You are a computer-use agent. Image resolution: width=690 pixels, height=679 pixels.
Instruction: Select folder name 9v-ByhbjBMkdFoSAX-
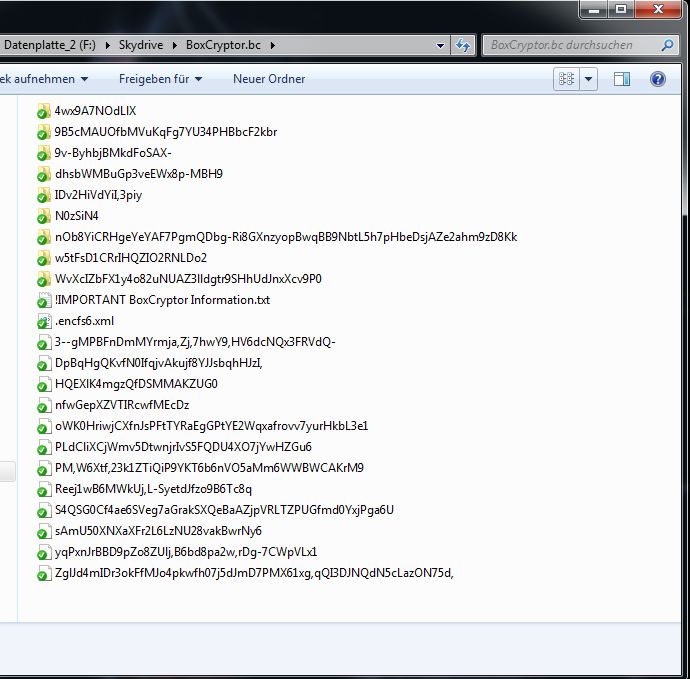coord(113,153)
